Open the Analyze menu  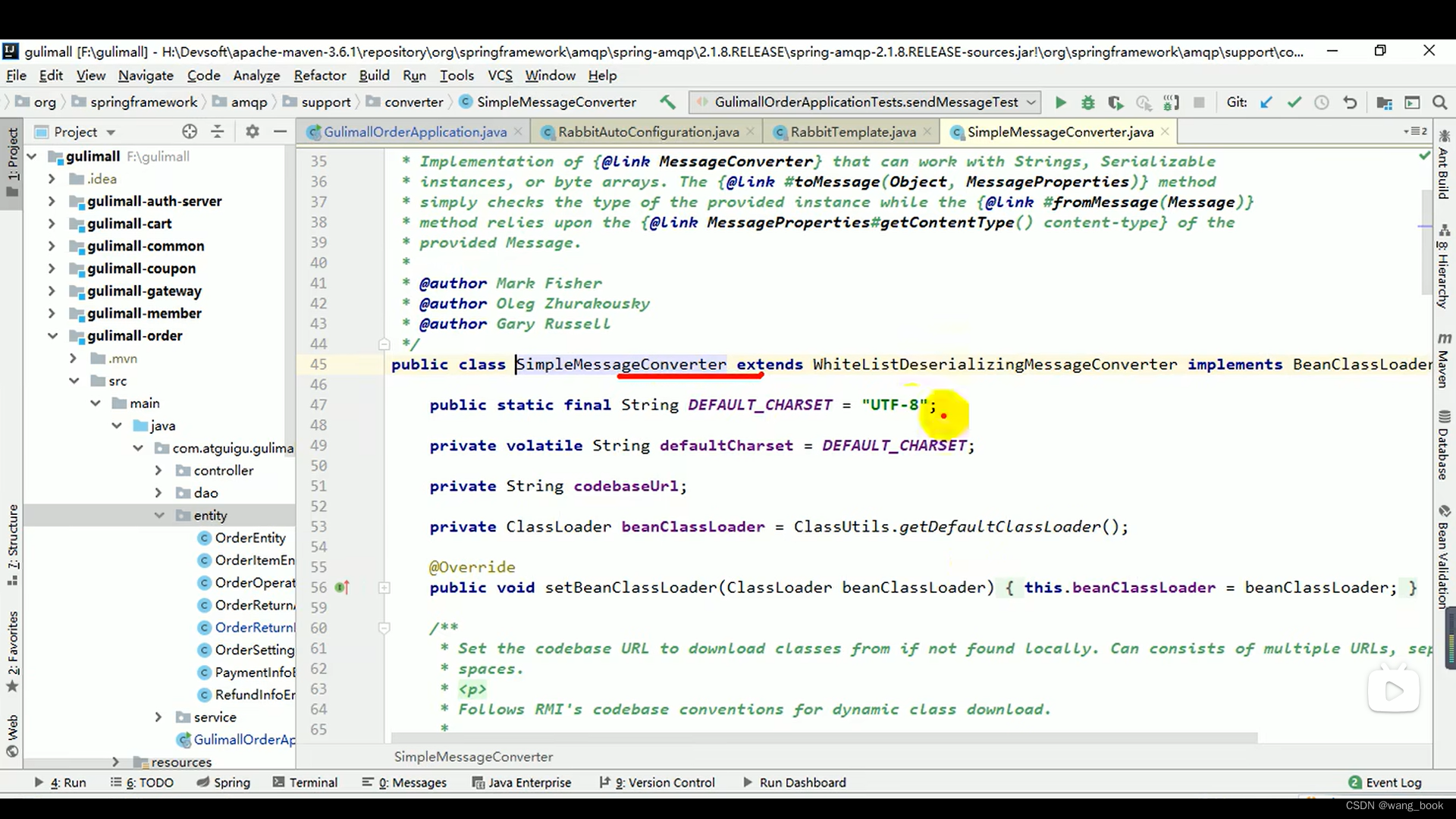point(256,75)
